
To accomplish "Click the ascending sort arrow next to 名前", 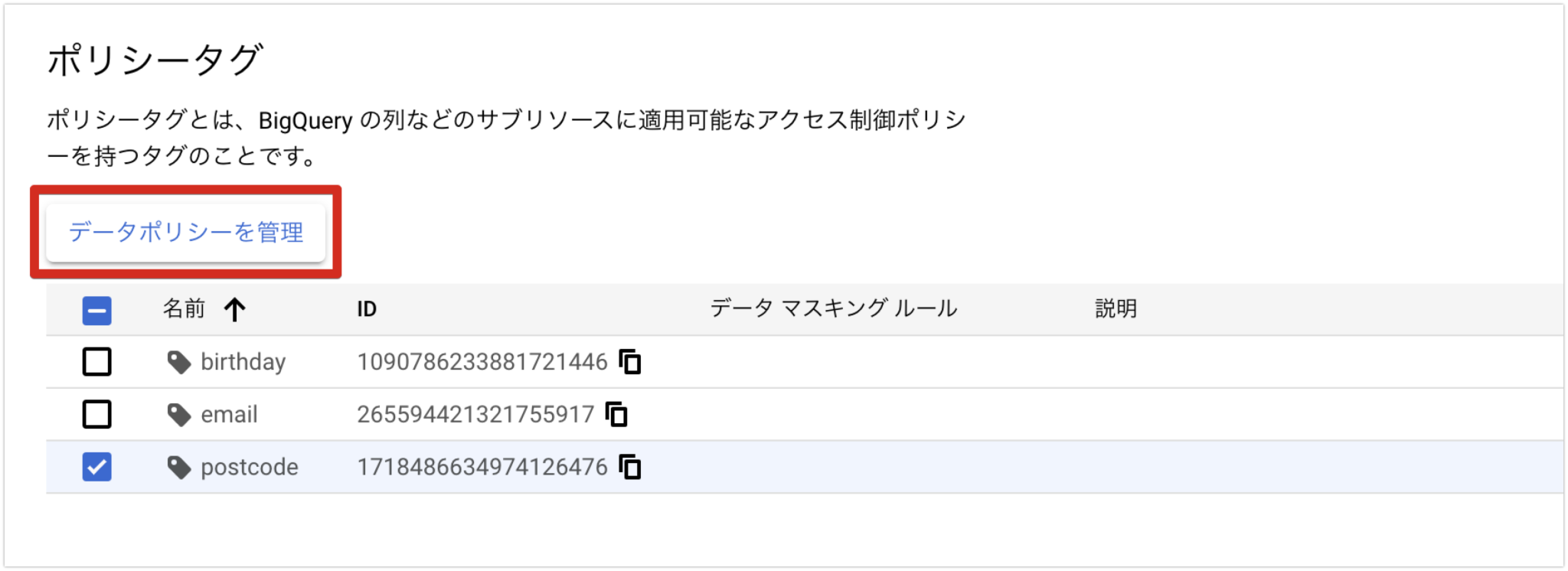I will coord(236,308).
